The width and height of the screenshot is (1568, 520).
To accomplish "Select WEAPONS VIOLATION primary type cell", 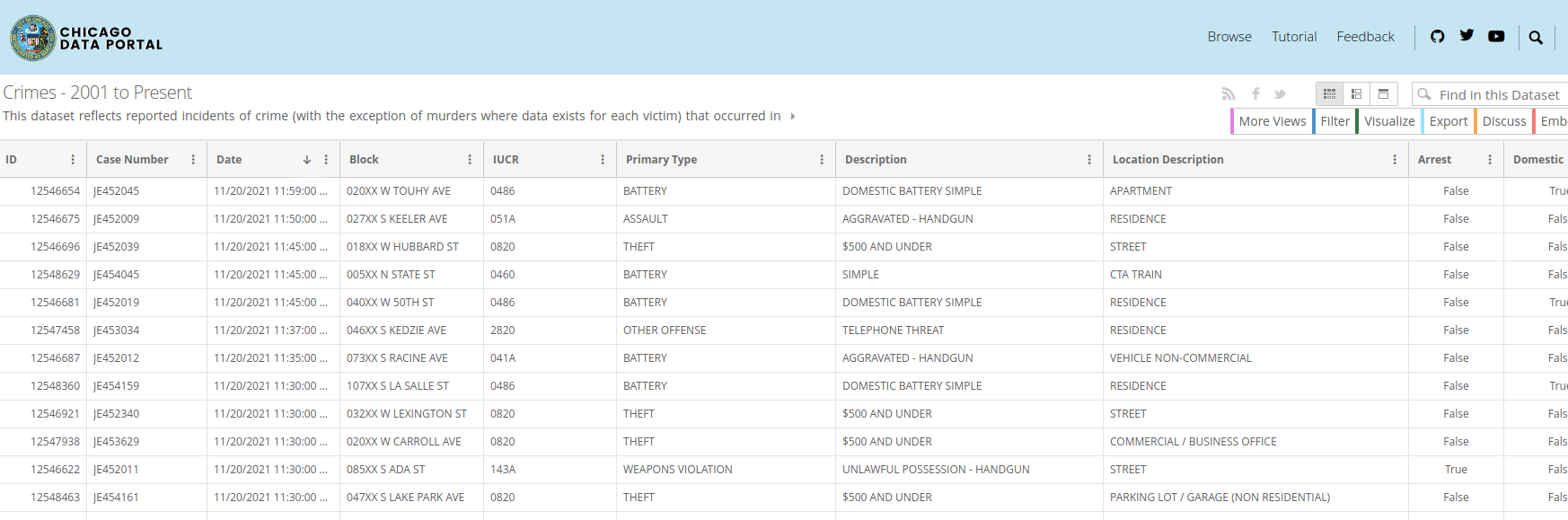I will click(x=726, y=470).
